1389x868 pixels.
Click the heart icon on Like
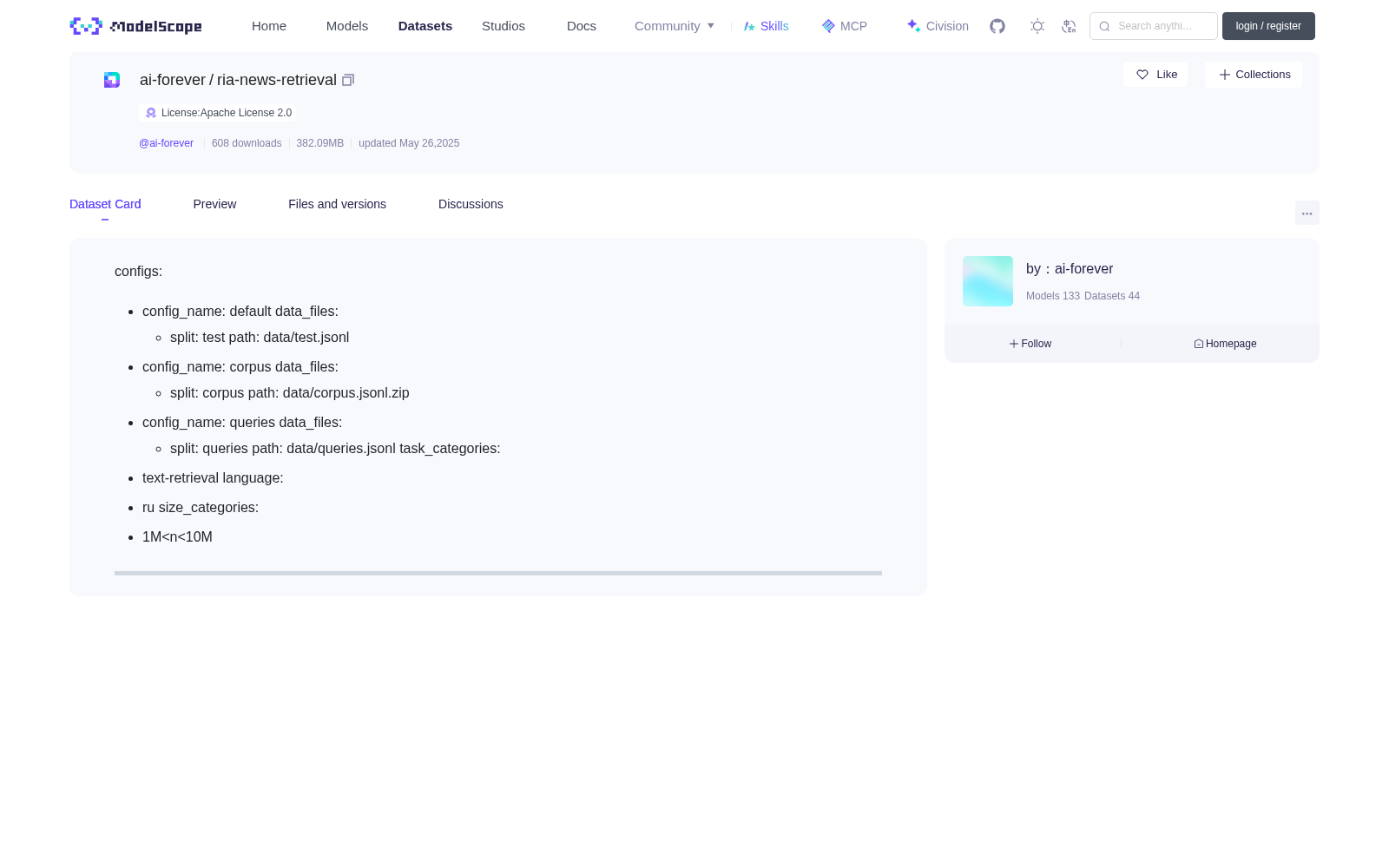pos(1142,75)
